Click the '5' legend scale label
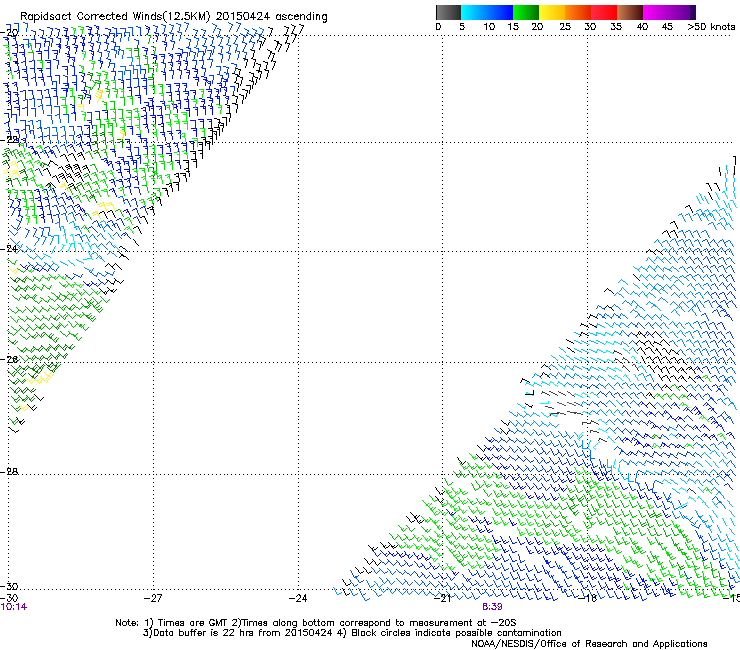The height and width of the screenshot is (650, 740). click(x=462, y=27)
